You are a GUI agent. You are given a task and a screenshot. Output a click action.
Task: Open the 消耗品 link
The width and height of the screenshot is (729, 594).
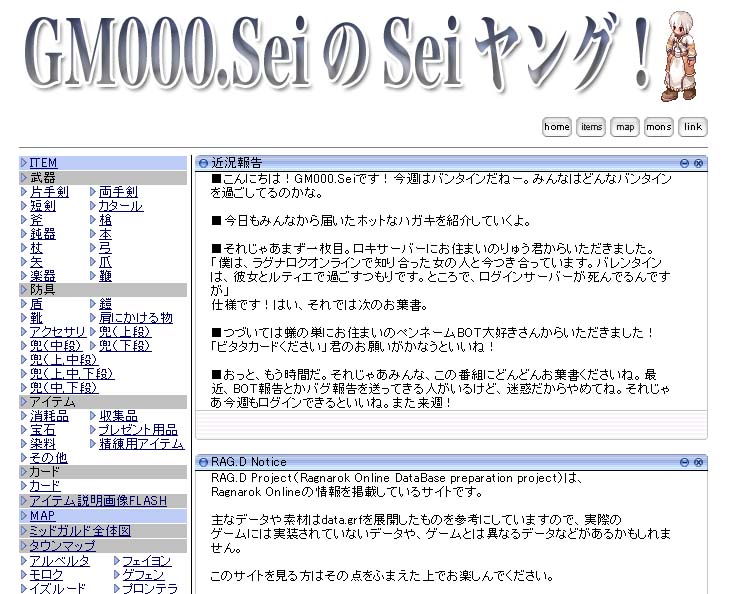coord(49,416)
